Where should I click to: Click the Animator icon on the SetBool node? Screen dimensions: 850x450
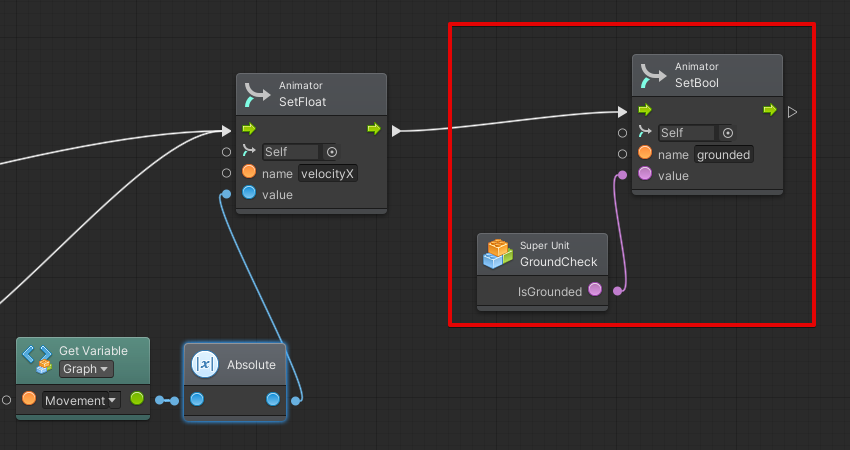pyautogui.click(x=655, y=75)
